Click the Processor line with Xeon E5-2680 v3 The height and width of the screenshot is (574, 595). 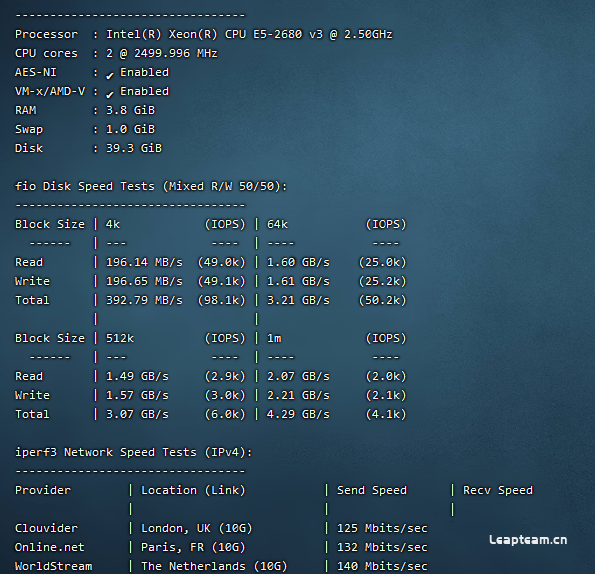click(x=203, y=35)
